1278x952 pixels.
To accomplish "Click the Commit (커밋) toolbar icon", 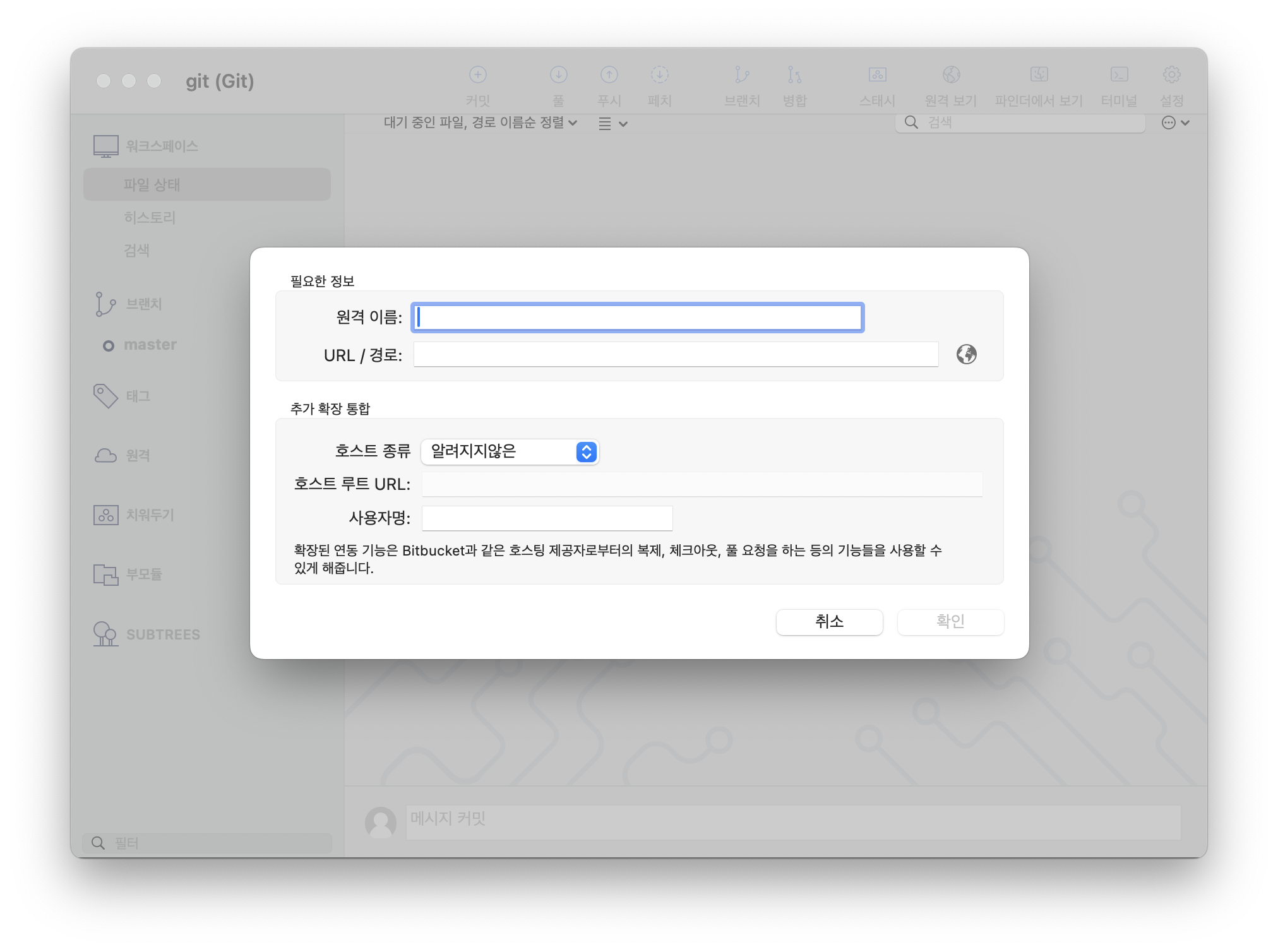I will [478, 75].
